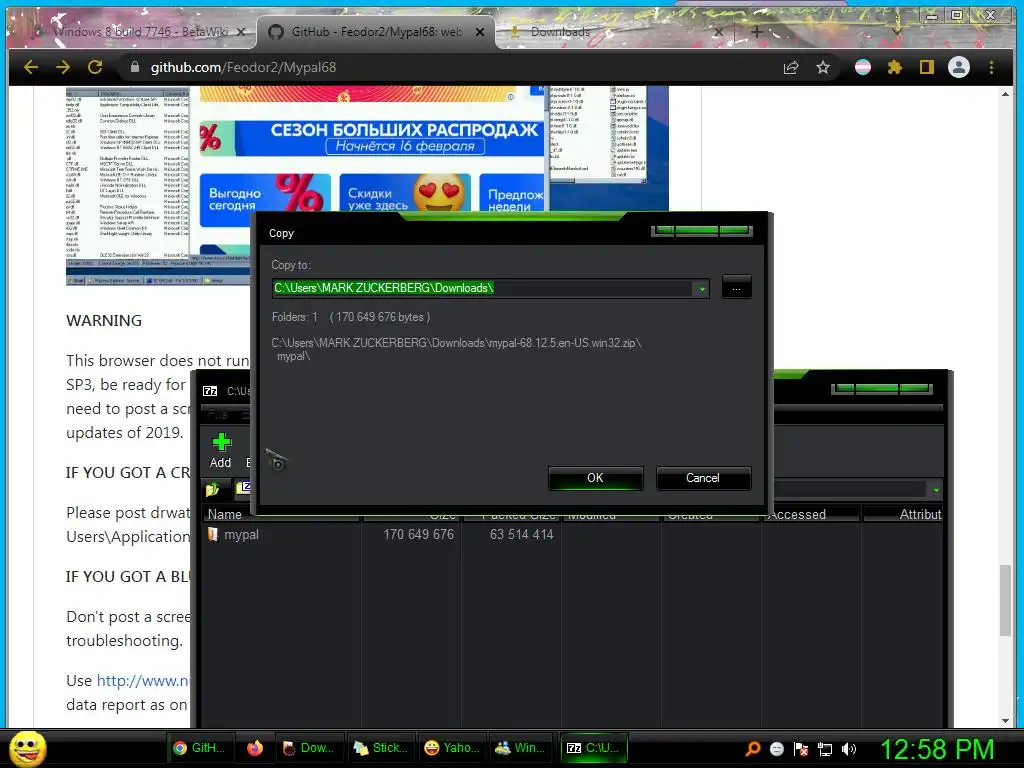The width and height of the screenshot is (1024, 768).
Task: Switch to GitHub Chrome taskbar item
Action: 199,748
